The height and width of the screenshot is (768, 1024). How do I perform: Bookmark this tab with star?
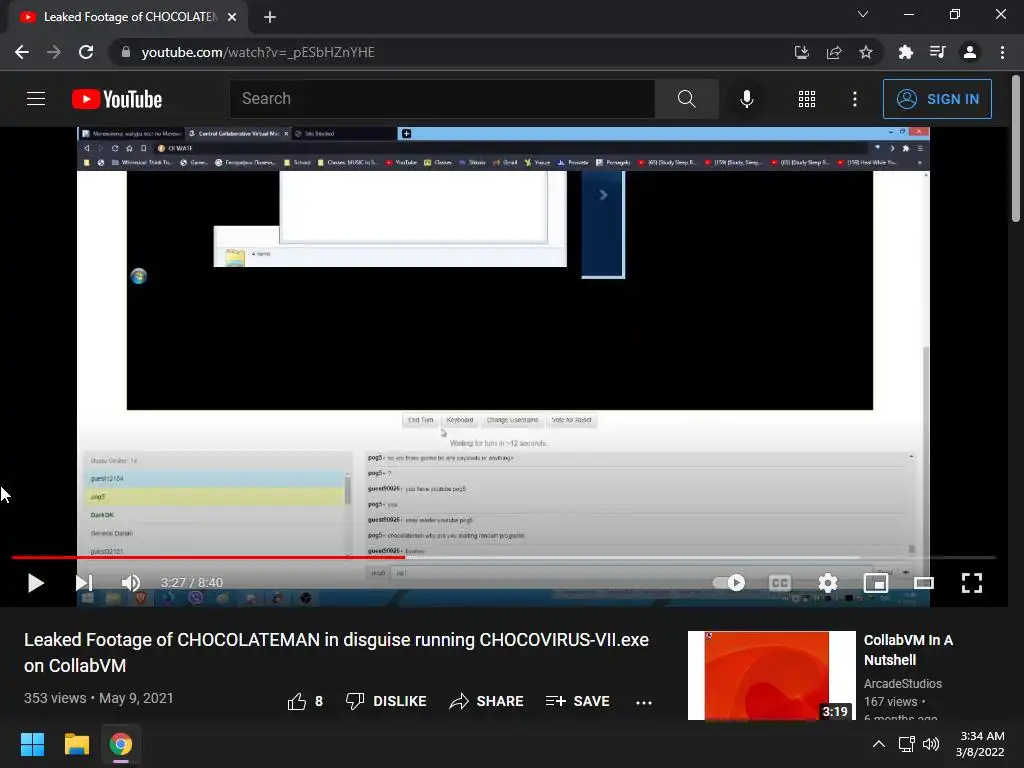coord(865,52)
